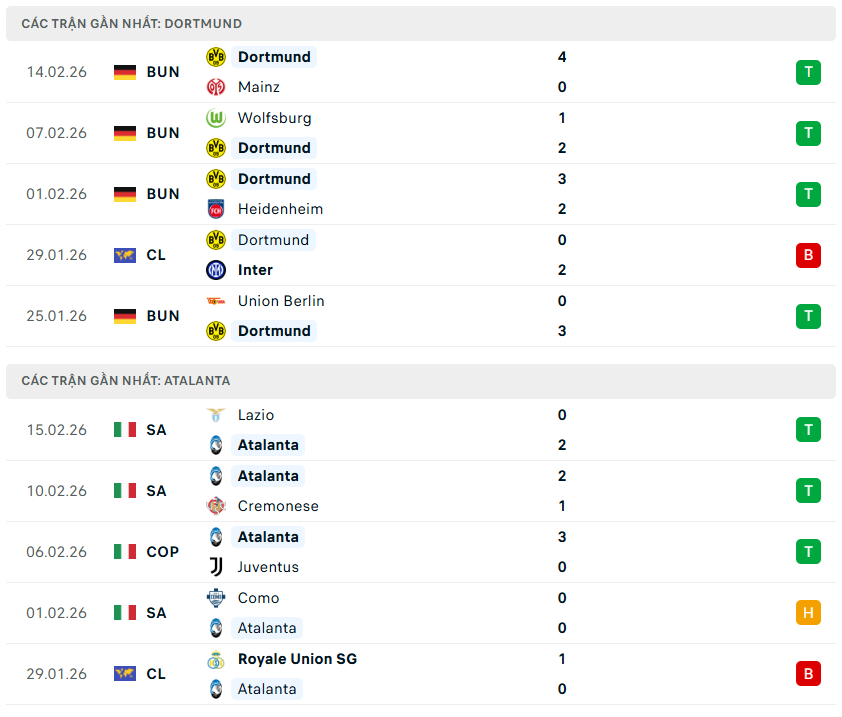This screenshot has height=717, width=842.
Task: Select the Dortmund recent matches header
Action: (132, 23)
